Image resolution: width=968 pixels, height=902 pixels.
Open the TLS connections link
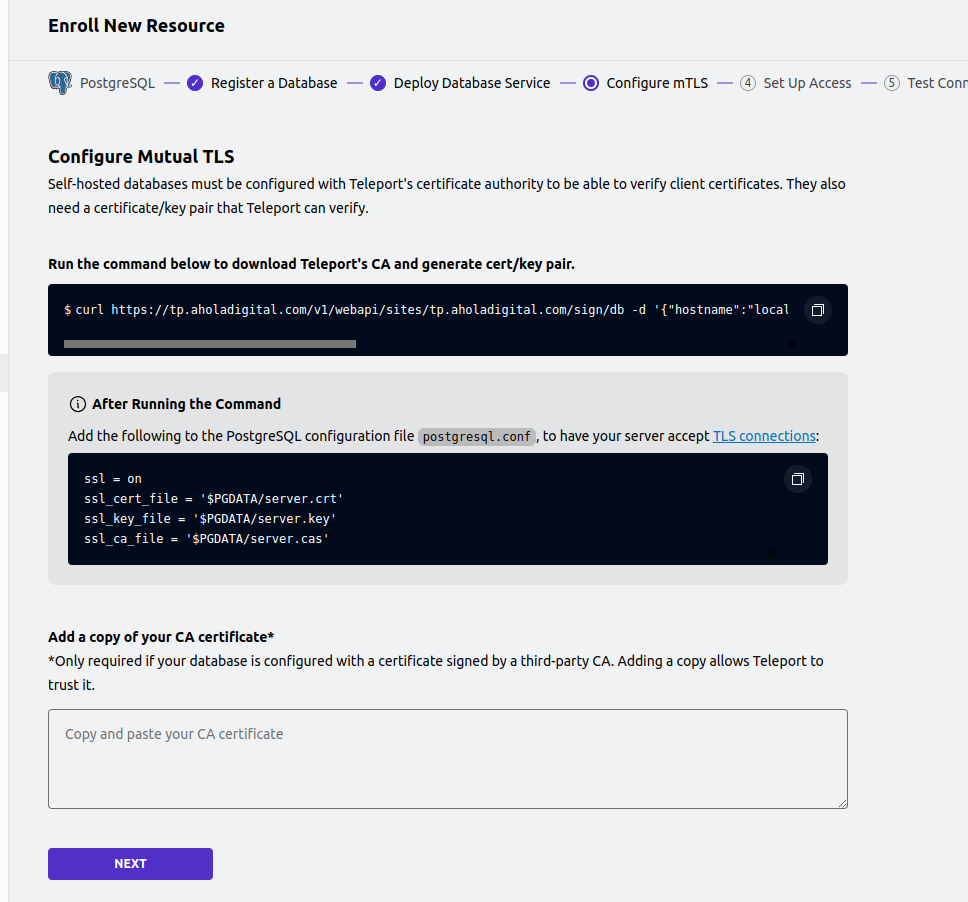coord(764,436)
